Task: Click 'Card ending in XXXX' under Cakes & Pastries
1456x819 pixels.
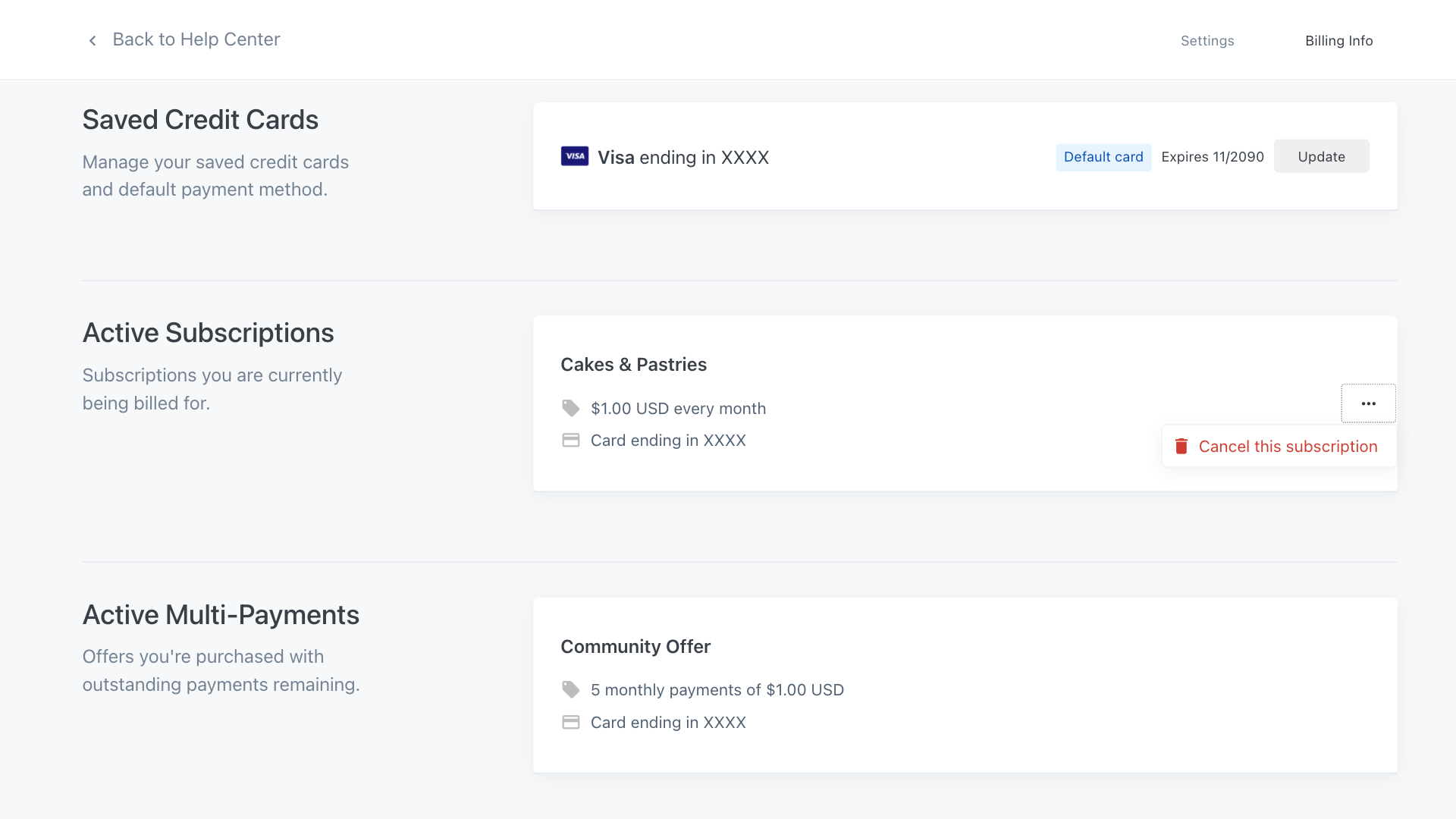Action: (x=668, y=441)
